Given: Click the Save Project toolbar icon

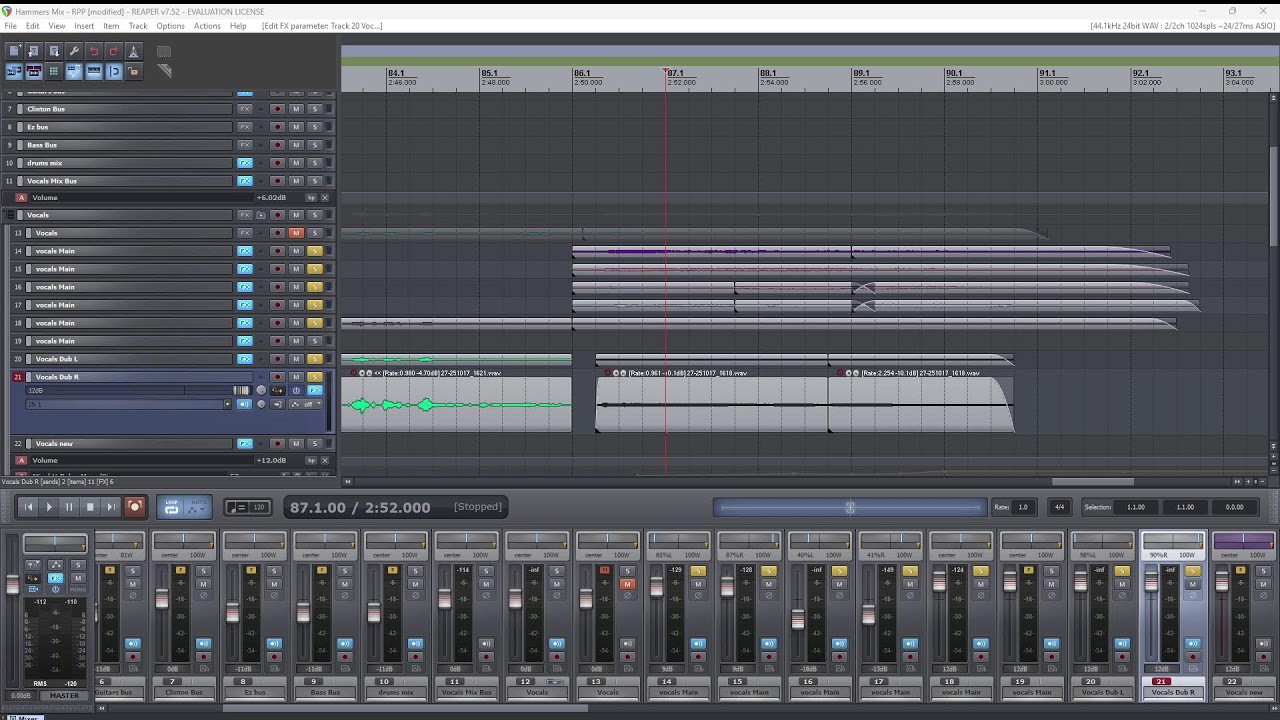Looking at the screenshot, I should tap(54, 51).
